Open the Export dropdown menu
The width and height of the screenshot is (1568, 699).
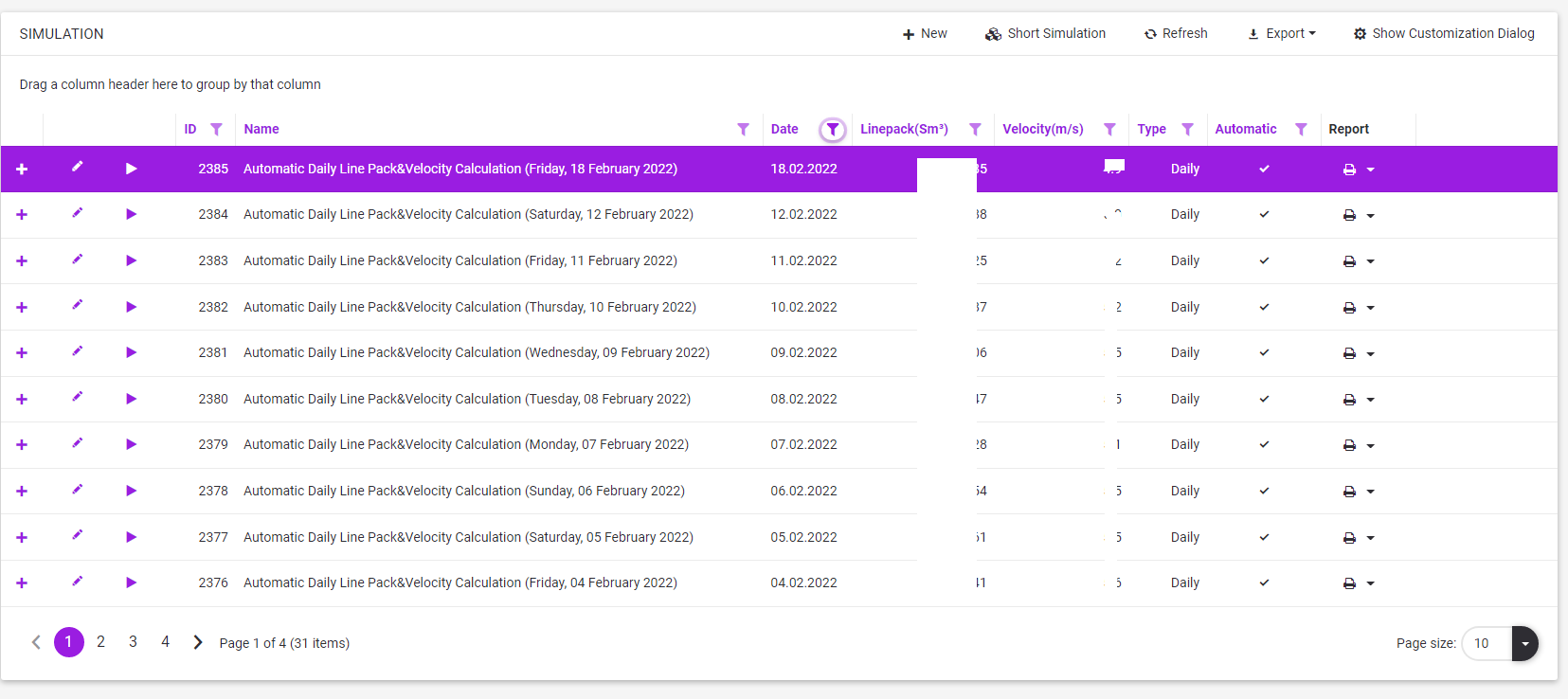click(x=1282, y=33)
